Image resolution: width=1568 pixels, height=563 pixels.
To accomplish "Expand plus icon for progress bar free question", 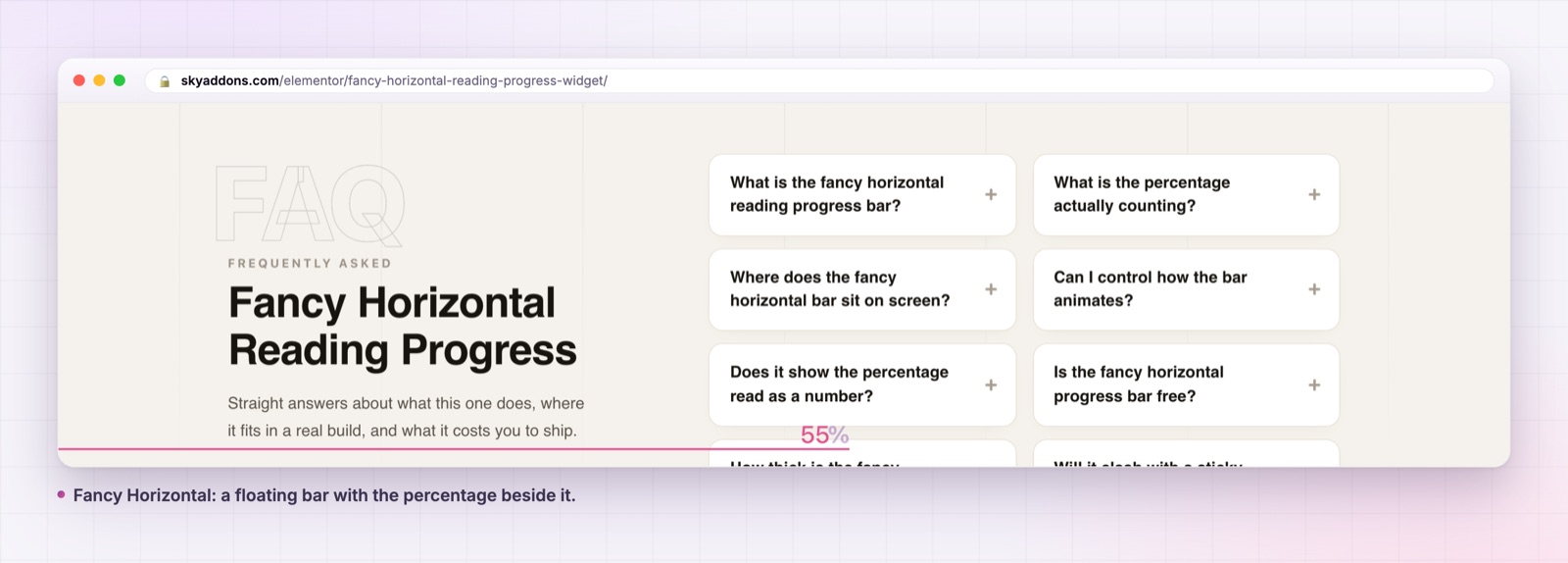I will pos(1314,384).
